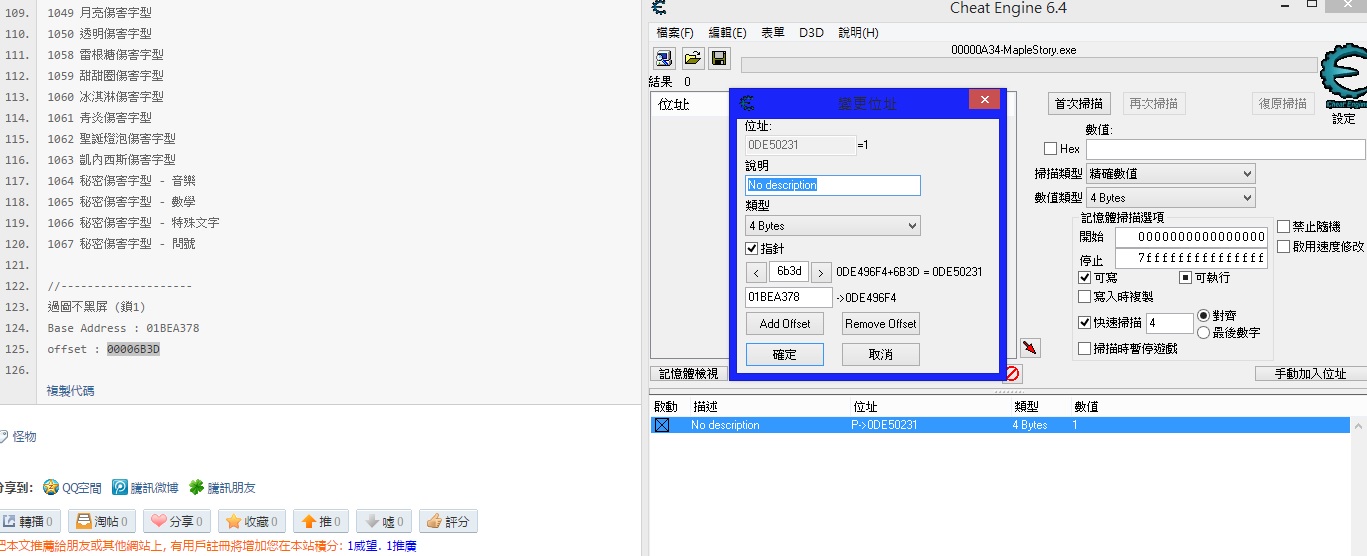
Task: Click the 停止 stop address field
Action: coord(1191,258)
